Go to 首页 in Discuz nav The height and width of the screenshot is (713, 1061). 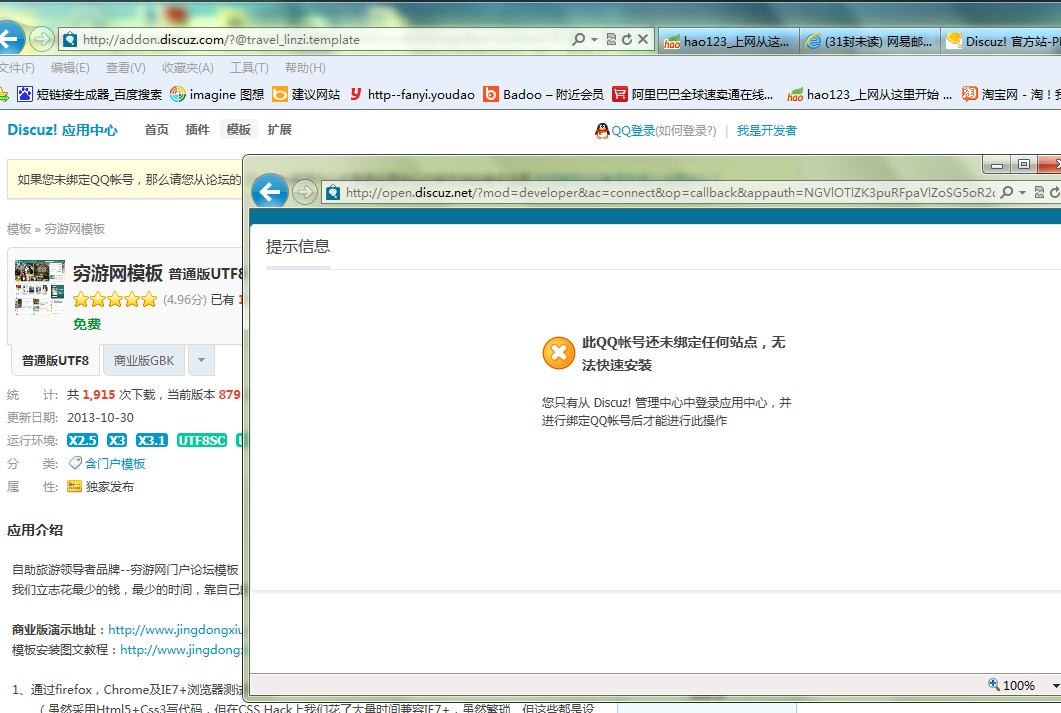[x=156, y=129]
